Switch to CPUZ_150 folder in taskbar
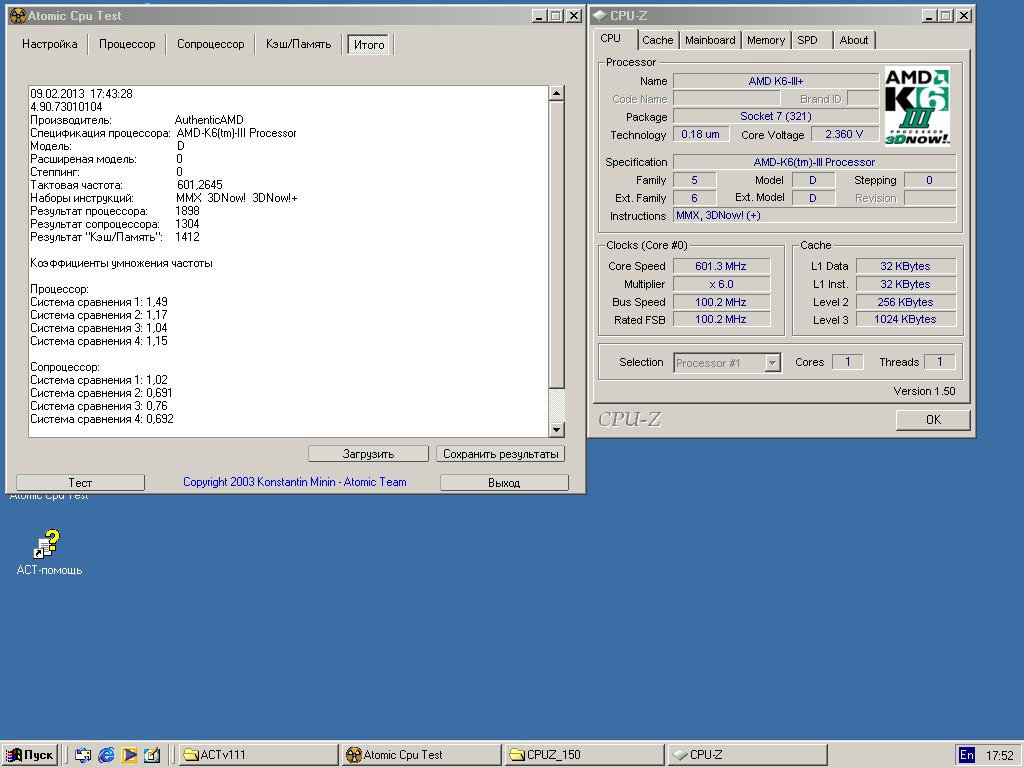This screenshot has height=768, width=1024. pyautogui.click(x=584, y=755)
